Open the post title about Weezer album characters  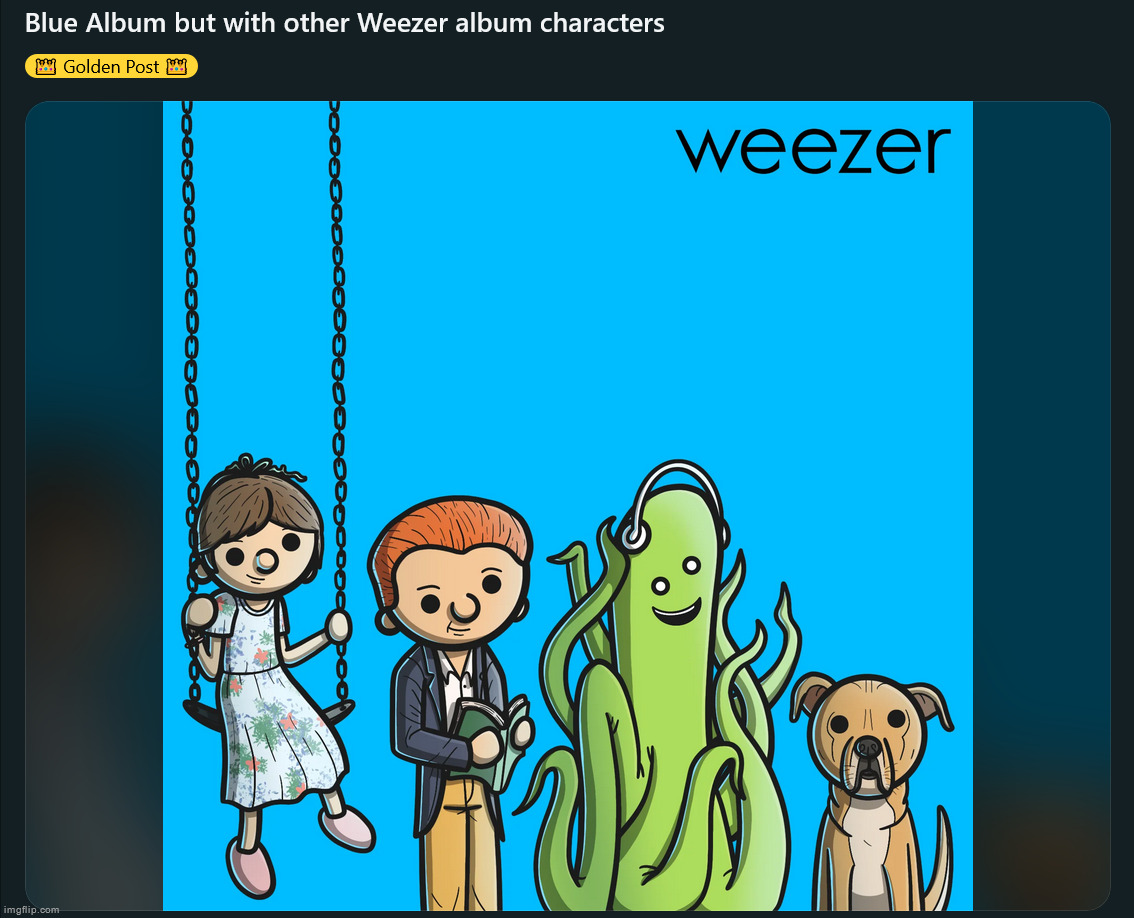coord(344,23)
